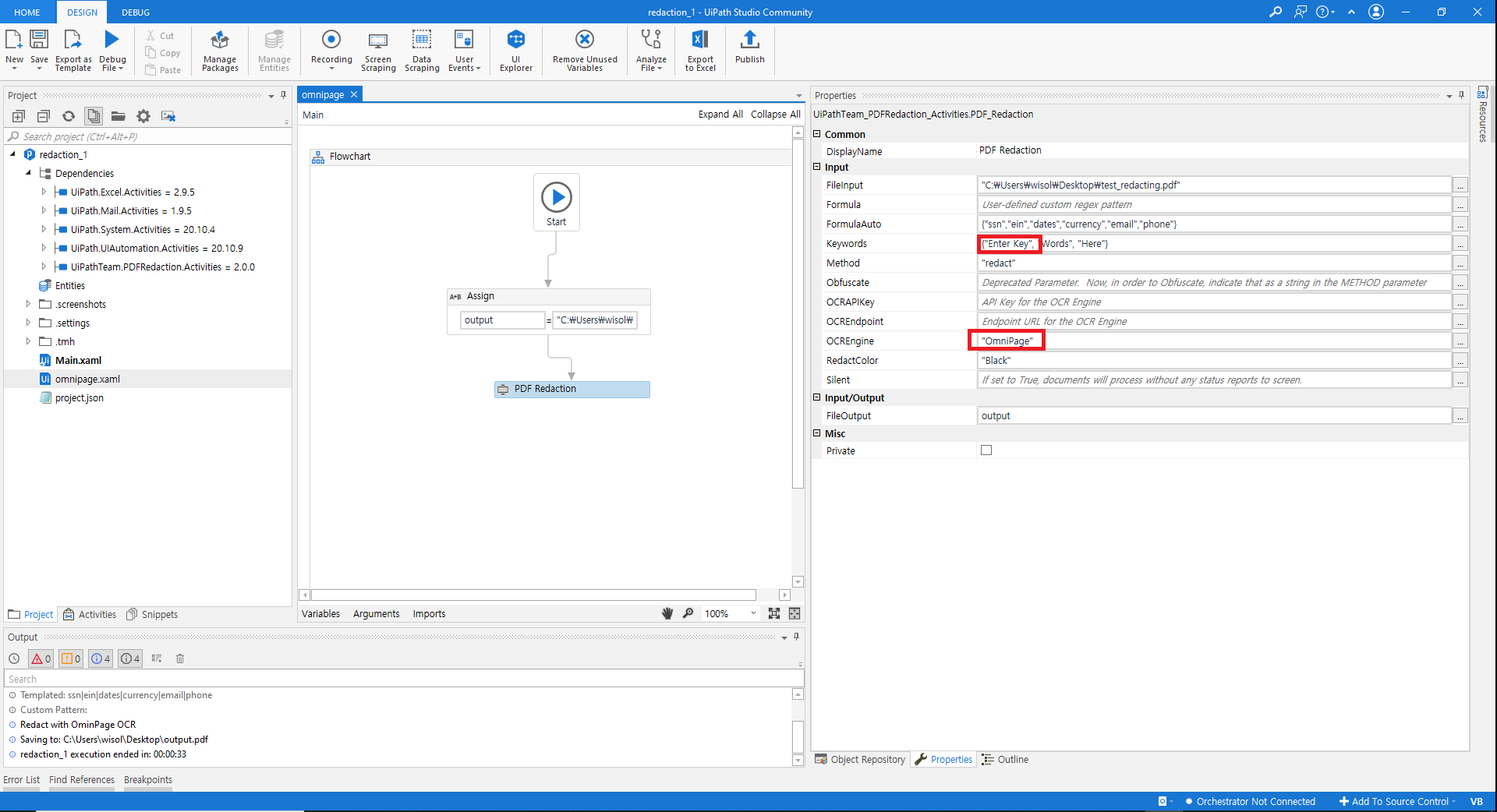Screen dimensions: 1497x812
Task: Toggle the Private checkbox
Action: pos(986,450)
